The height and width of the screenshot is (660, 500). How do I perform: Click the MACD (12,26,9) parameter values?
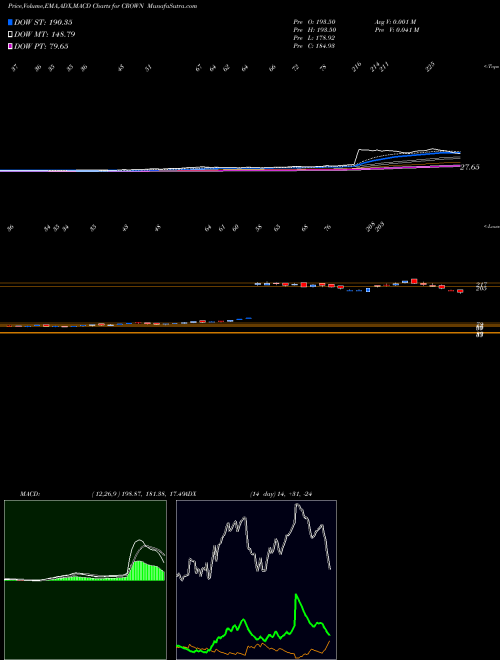pyautogui.click(x=136, y=494)
